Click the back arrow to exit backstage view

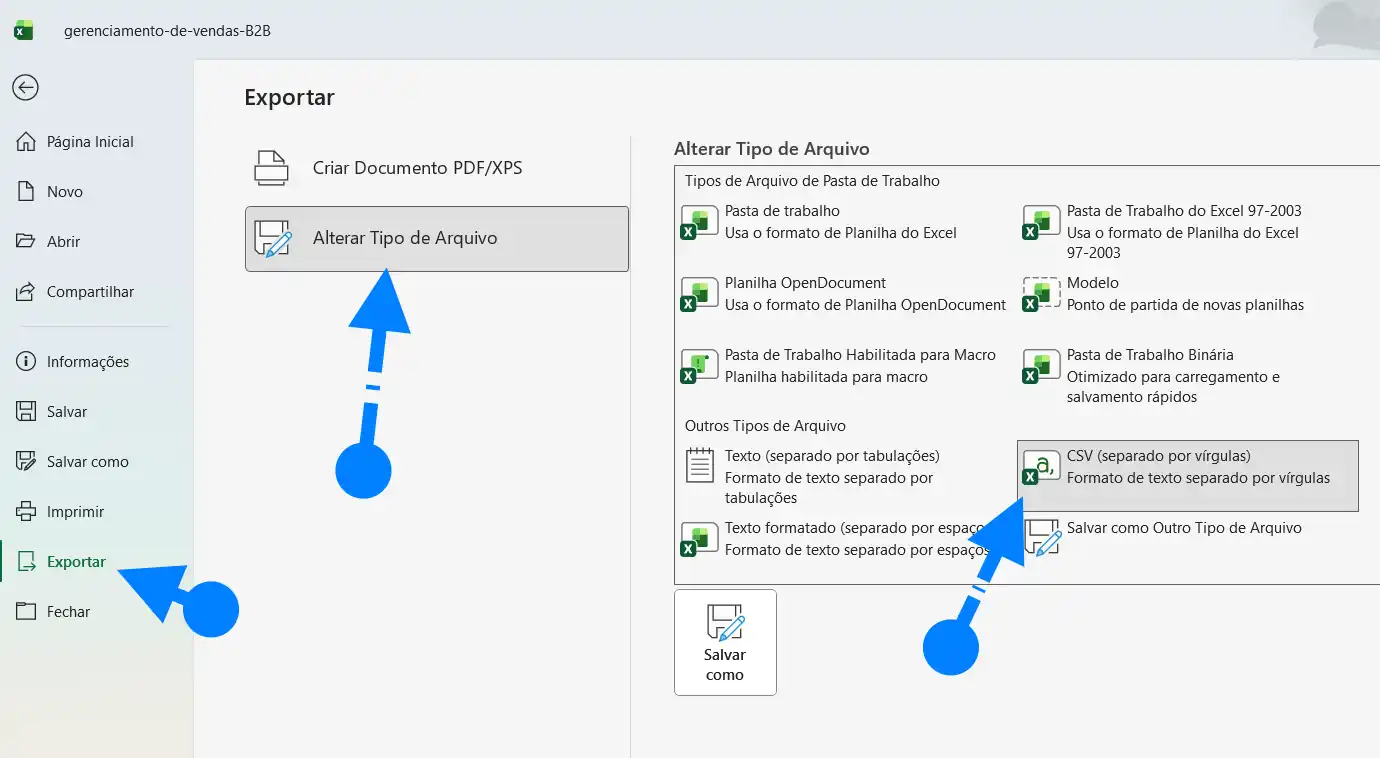(x=24, y=88)
